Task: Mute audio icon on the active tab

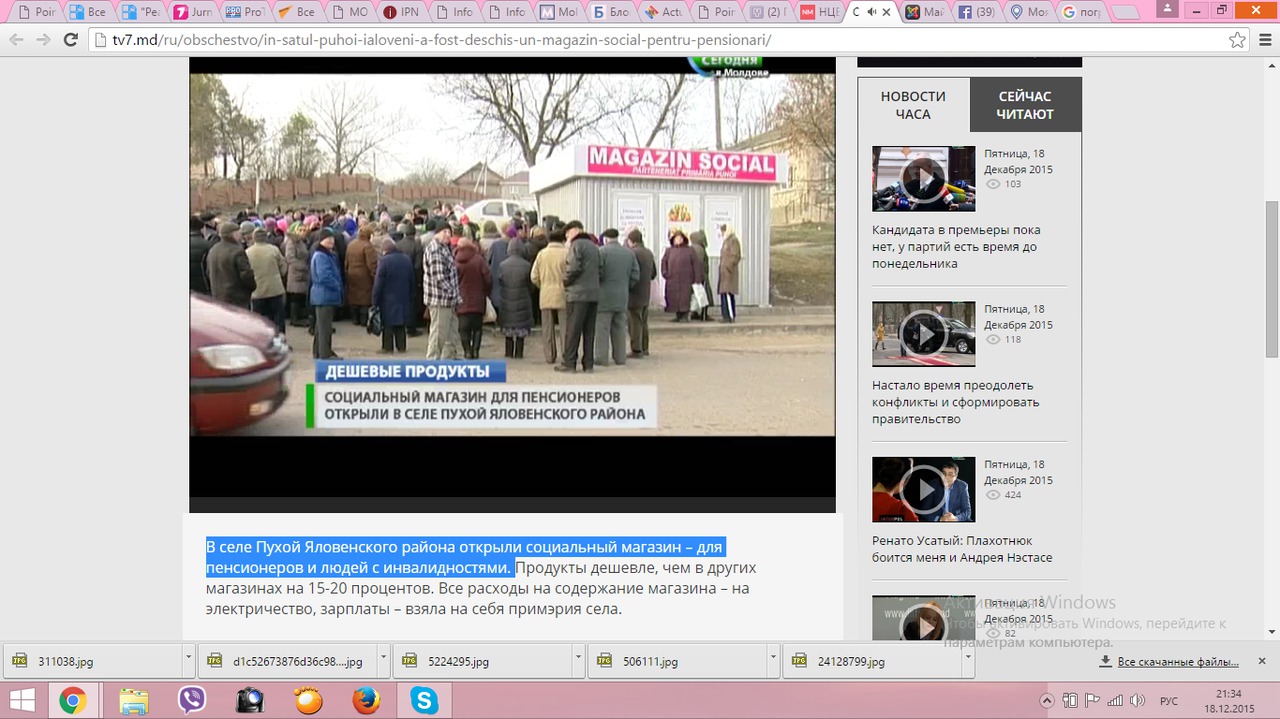Action: pos(872,12)
